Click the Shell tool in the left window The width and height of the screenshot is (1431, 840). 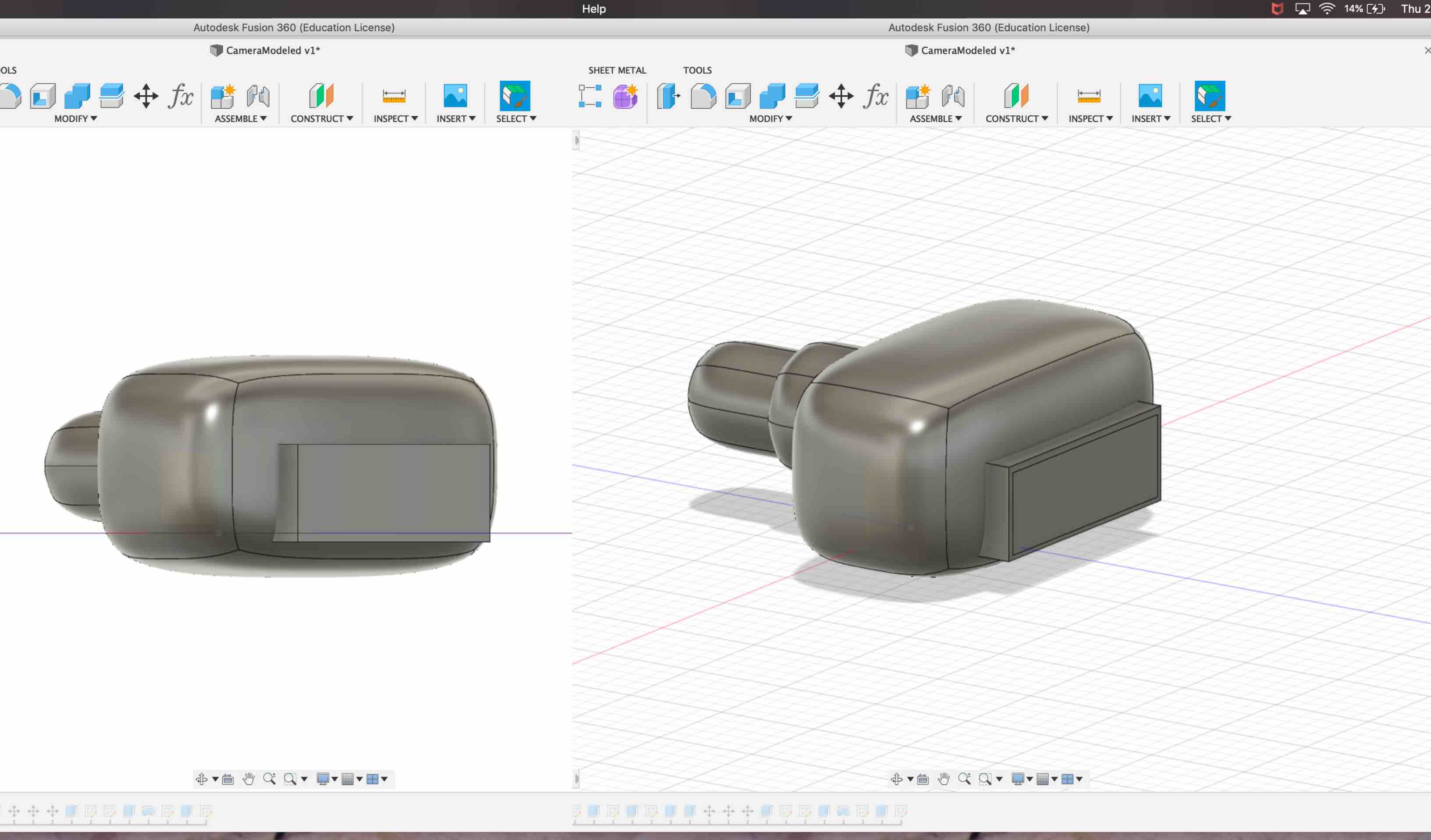pos(43,96)
